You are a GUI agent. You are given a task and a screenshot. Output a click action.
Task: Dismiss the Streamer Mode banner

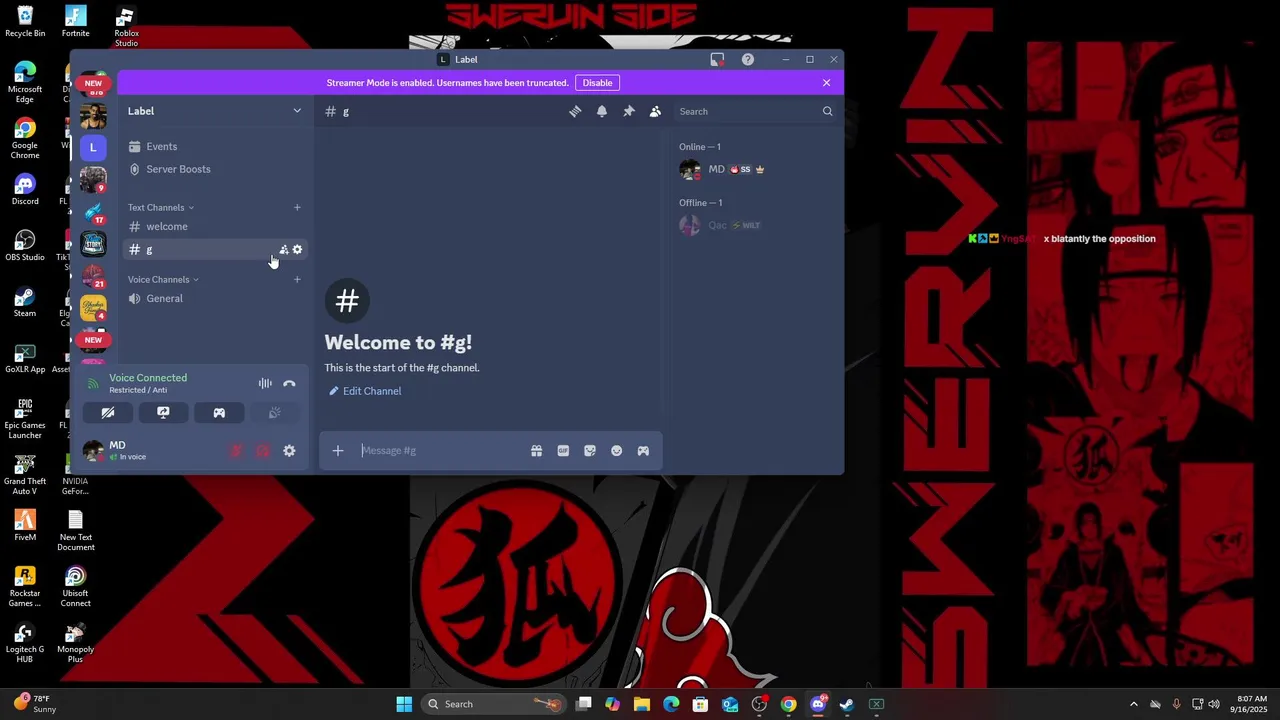pos(826,83)
